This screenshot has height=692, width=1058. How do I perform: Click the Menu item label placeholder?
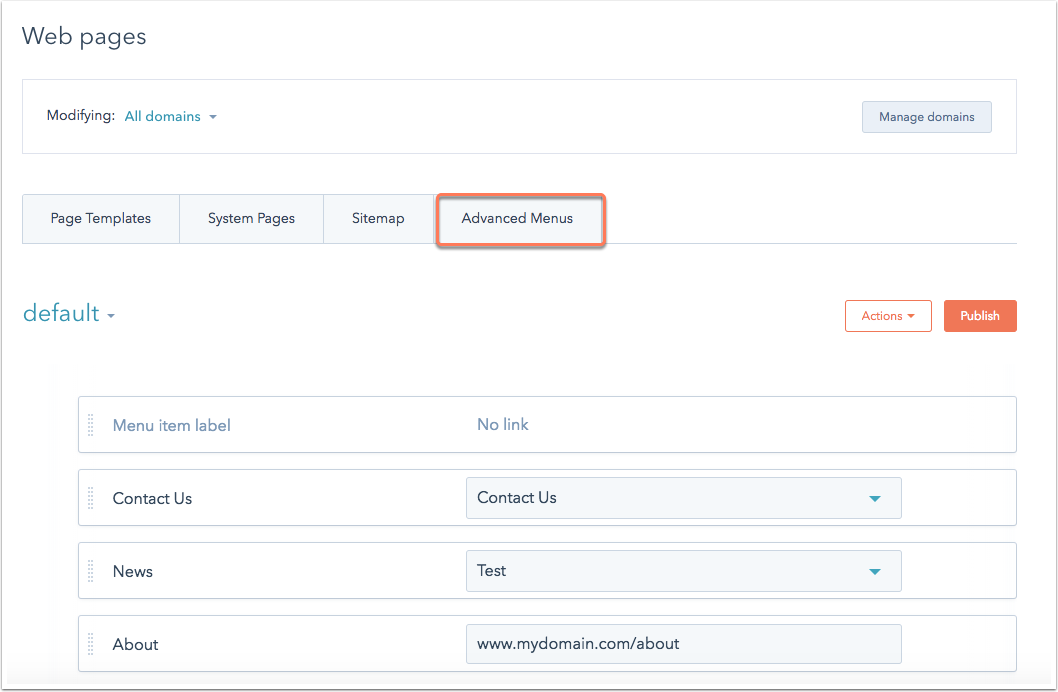point(171,425)
